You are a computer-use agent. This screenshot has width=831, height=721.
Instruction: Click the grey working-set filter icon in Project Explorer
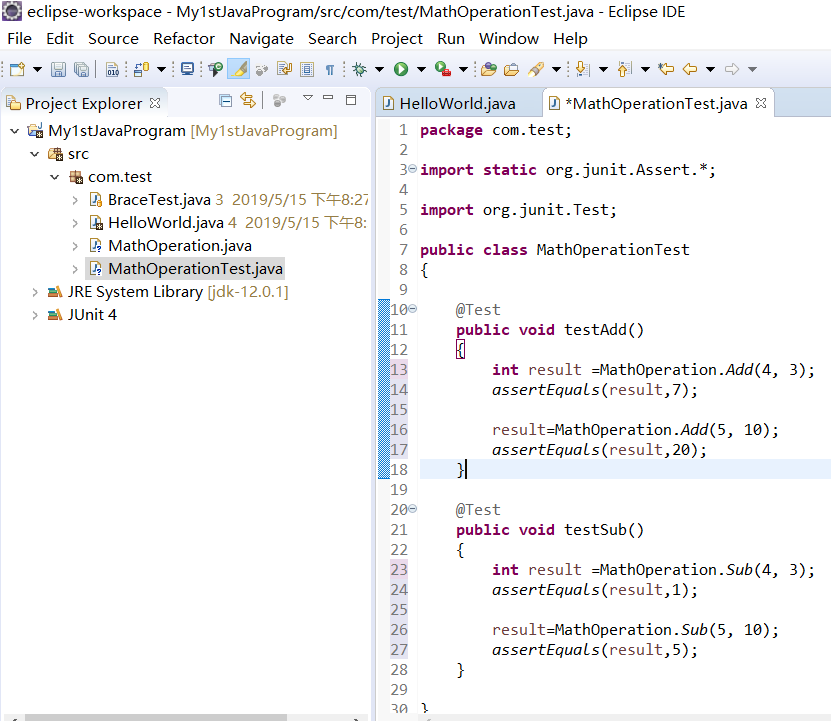(279, 100)
